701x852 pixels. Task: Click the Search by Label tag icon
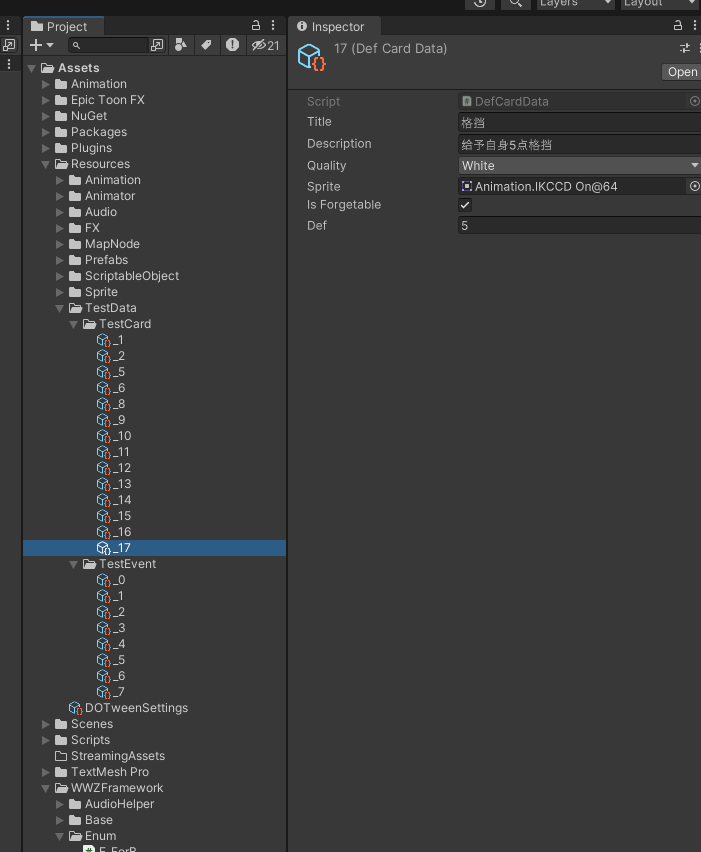(x=206, y=45)
